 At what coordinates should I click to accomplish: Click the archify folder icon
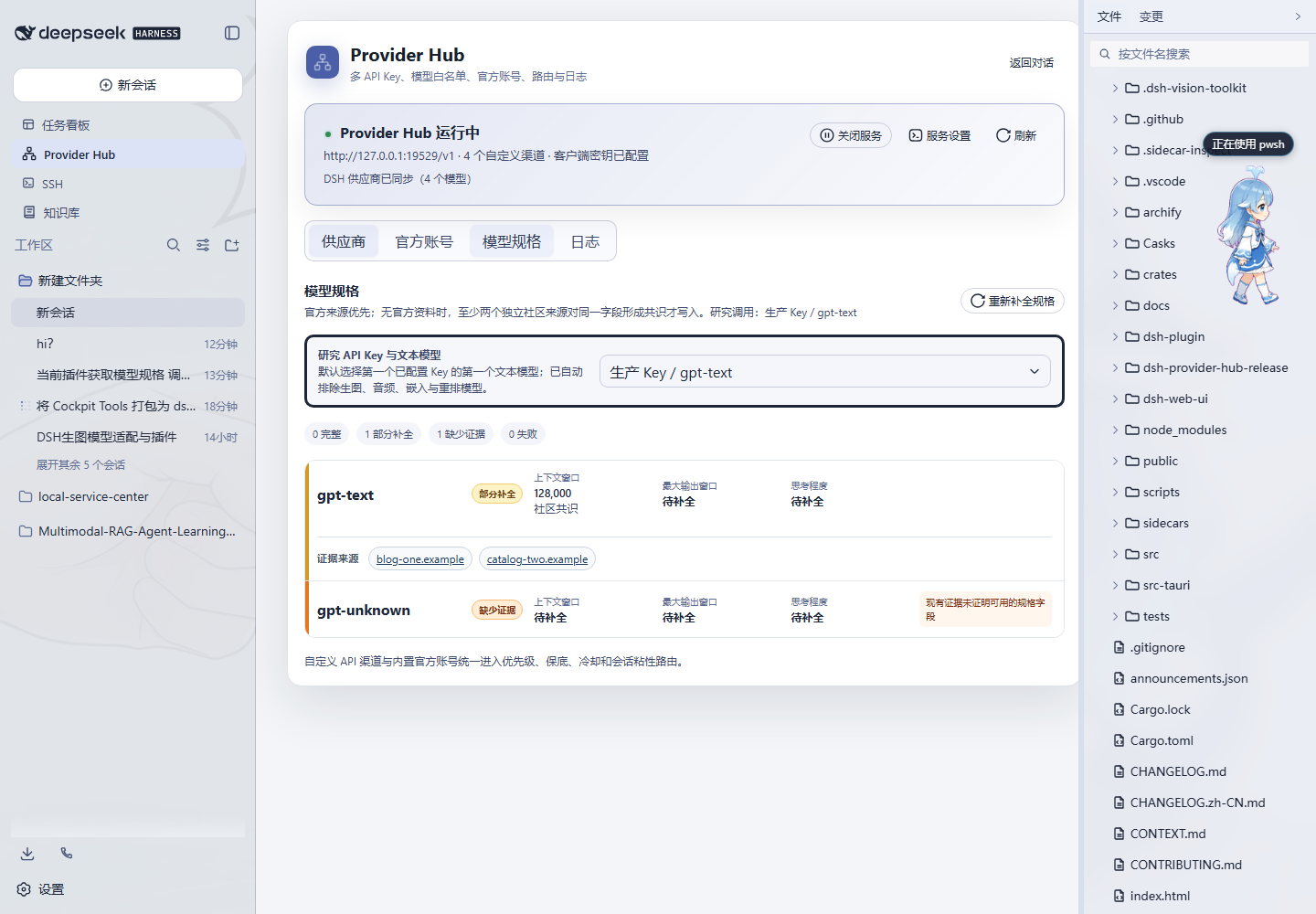point(1132,212)
